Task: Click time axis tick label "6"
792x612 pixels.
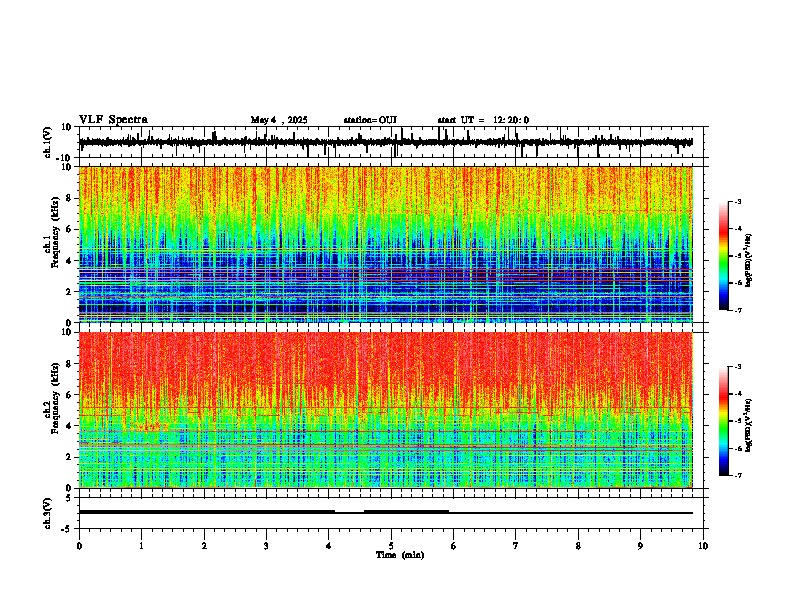Action: coord(454,546)
